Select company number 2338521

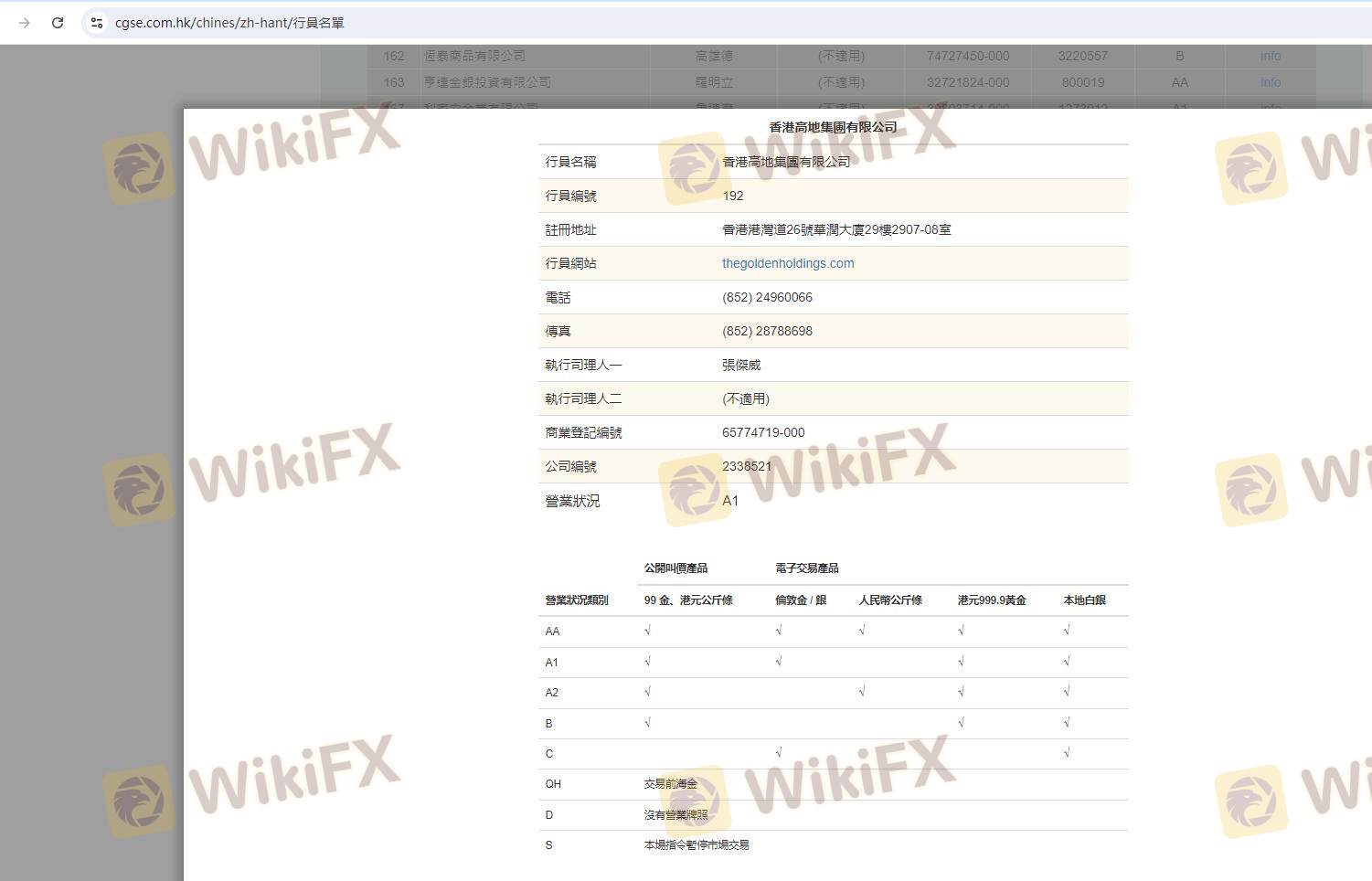tap(747, 466)
